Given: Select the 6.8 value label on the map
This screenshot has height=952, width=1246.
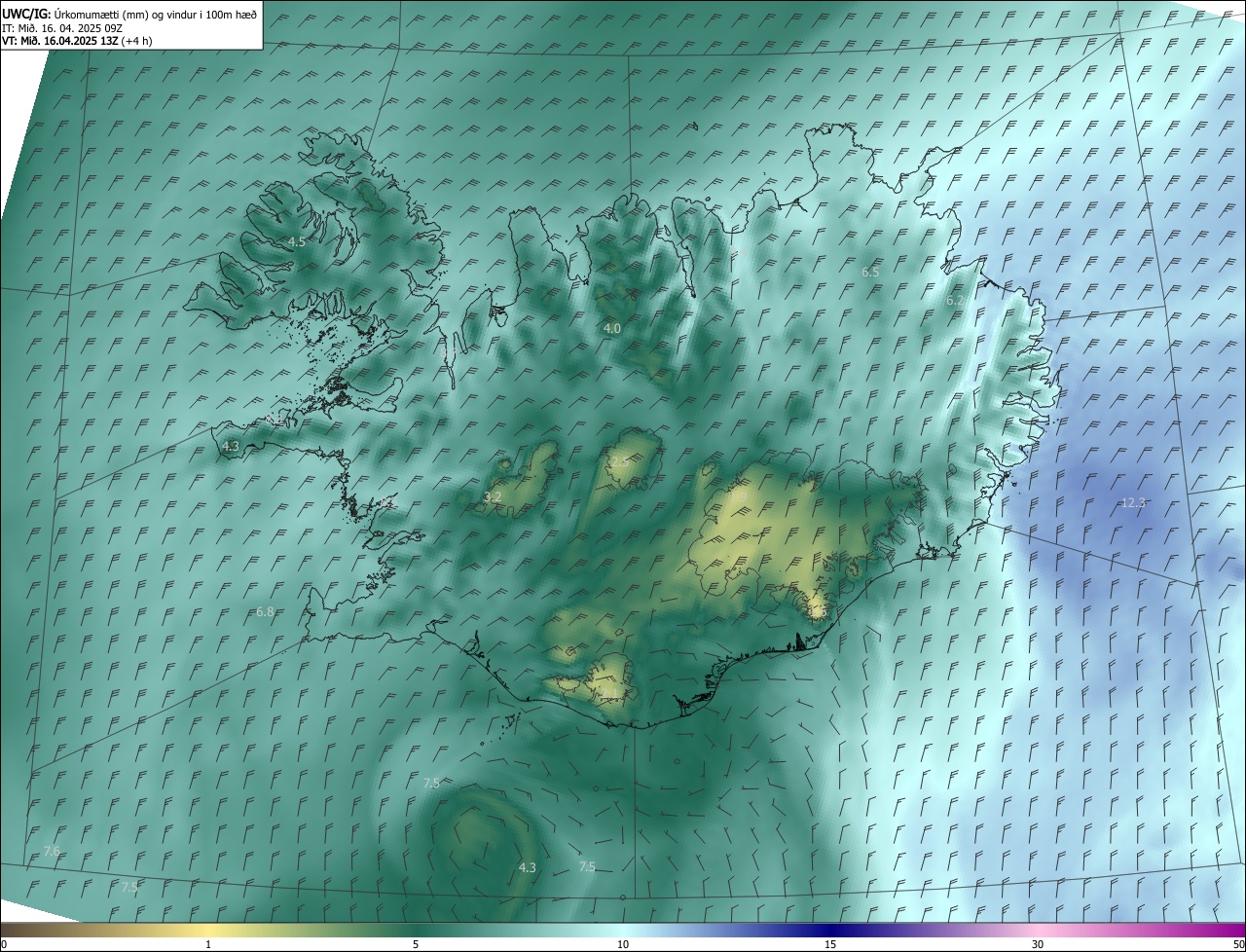Looking at the screenshot, I should click(265, 612).
